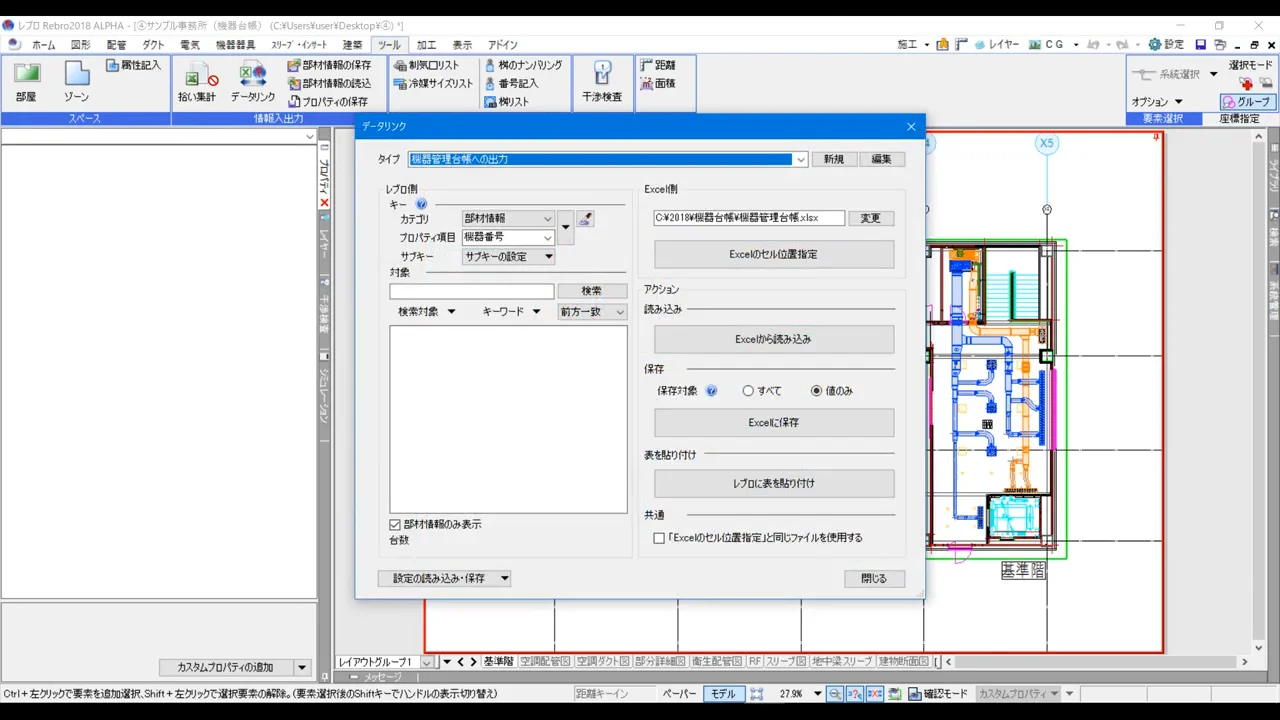Open the 検索対象 dropdown

click(x=426, y=312)
